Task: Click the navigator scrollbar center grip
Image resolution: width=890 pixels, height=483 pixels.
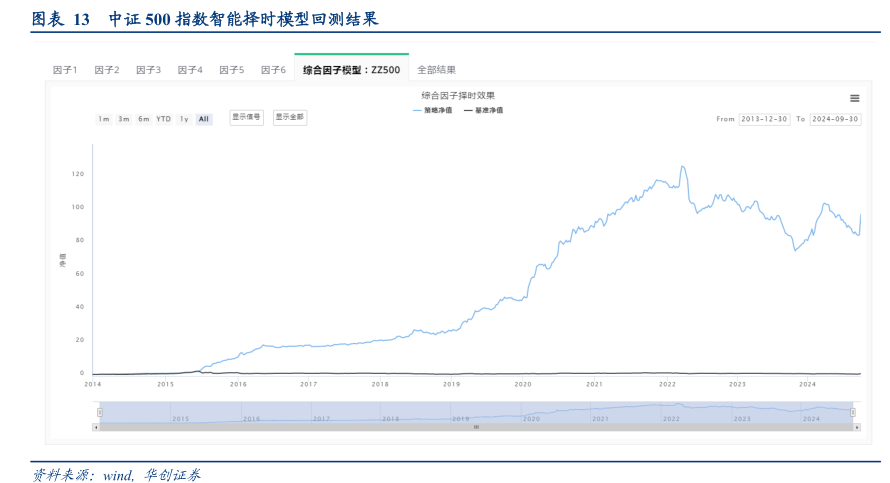Action: [476, 427]
